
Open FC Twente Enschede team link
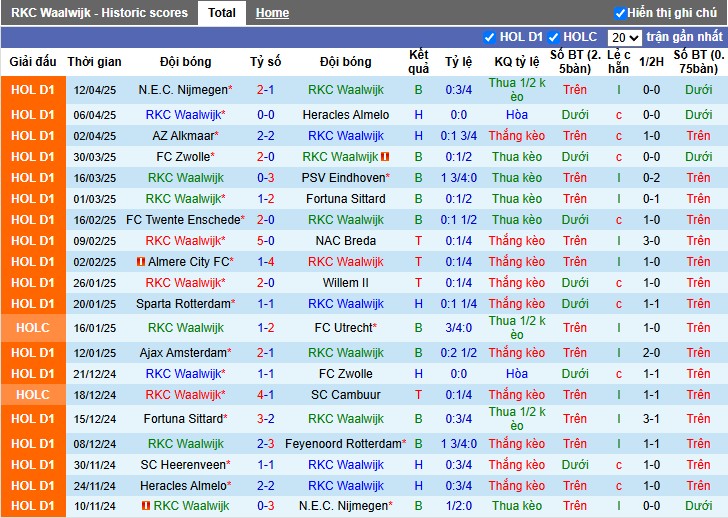[x=183, y=220]
